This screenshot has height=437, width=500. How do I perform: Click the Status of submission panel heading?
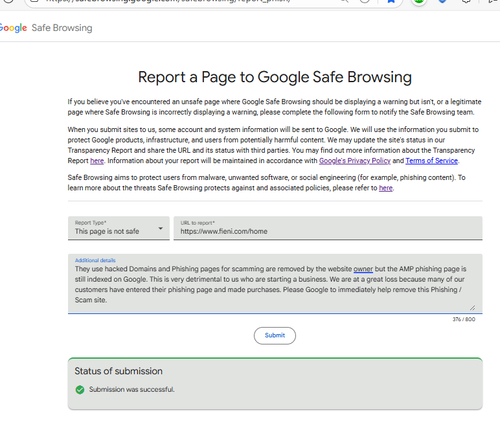click(118, 371)
